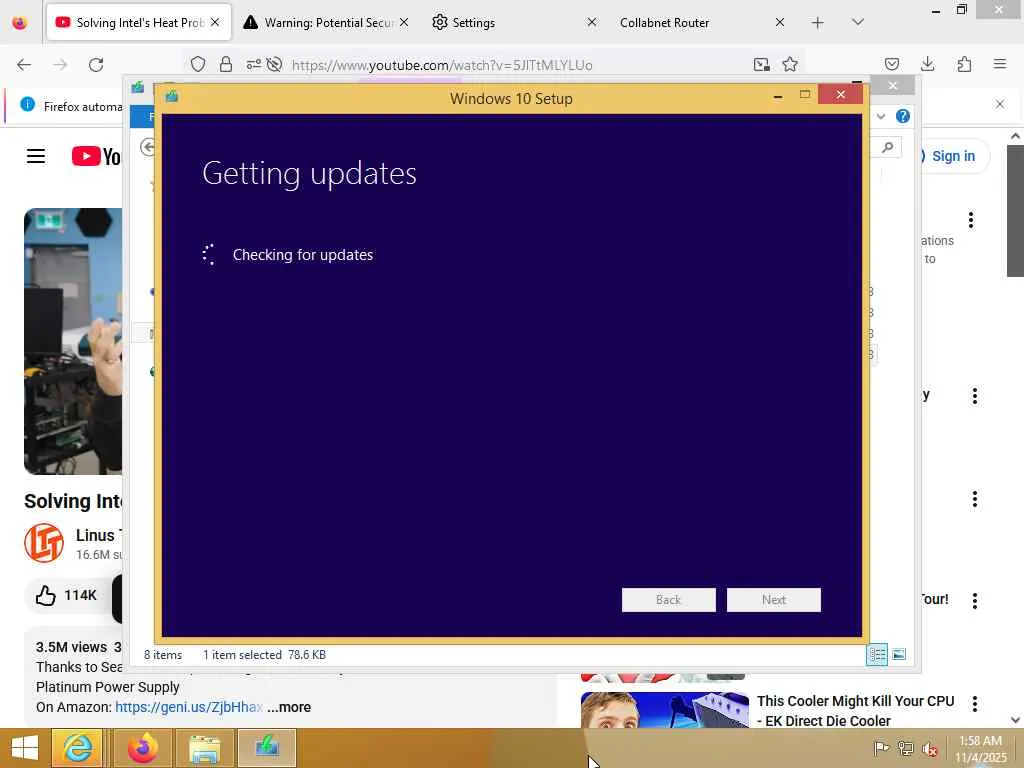
Task: Go back in File Explorer
Action: coord(148,148)
